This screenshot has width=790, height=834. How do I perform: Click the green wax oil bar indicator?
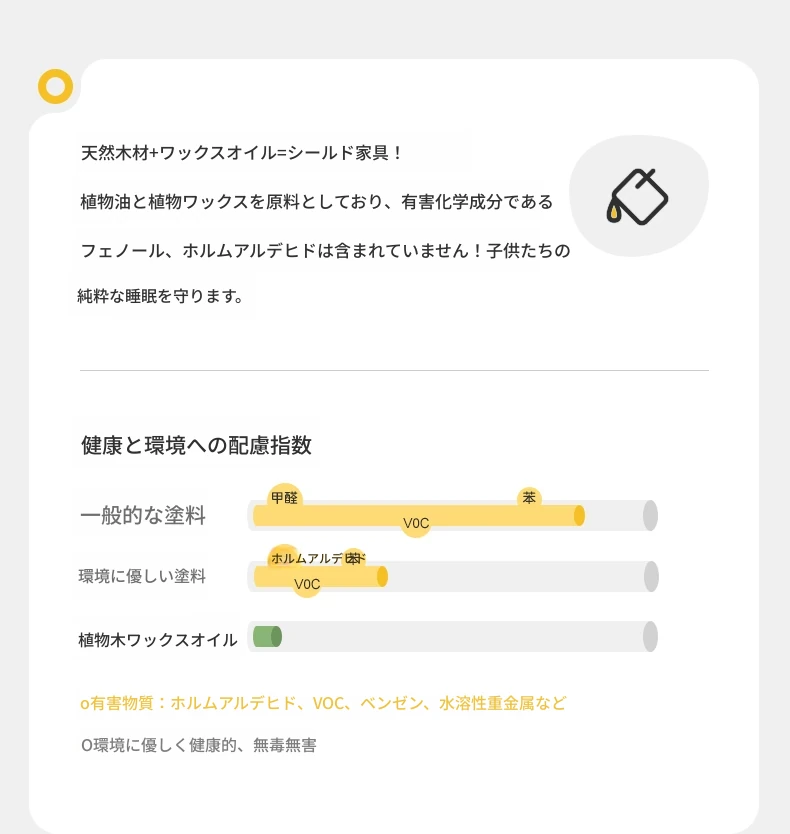coord(267,637)
